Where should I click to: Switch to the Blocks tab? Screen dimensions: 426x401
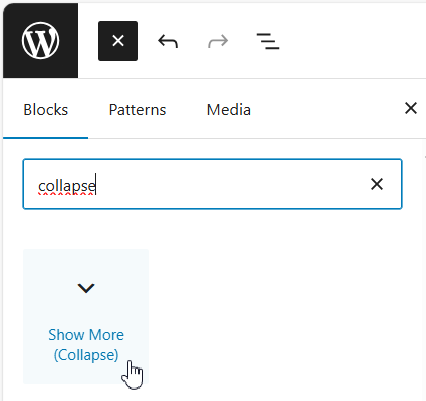click(46, 110)
